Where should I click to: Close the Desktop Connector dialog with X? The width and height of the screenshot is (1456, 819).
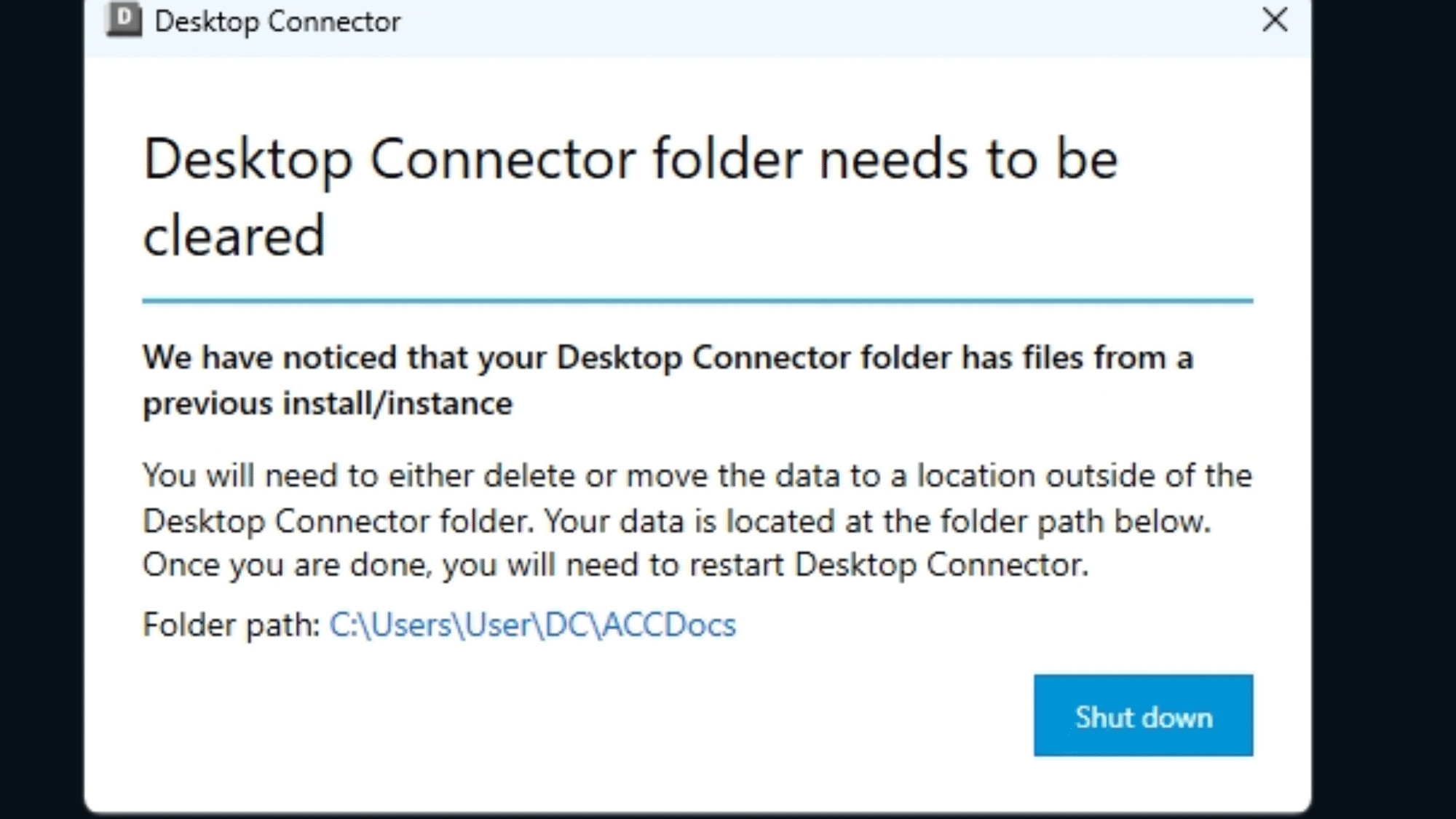tap(1274, 20)
